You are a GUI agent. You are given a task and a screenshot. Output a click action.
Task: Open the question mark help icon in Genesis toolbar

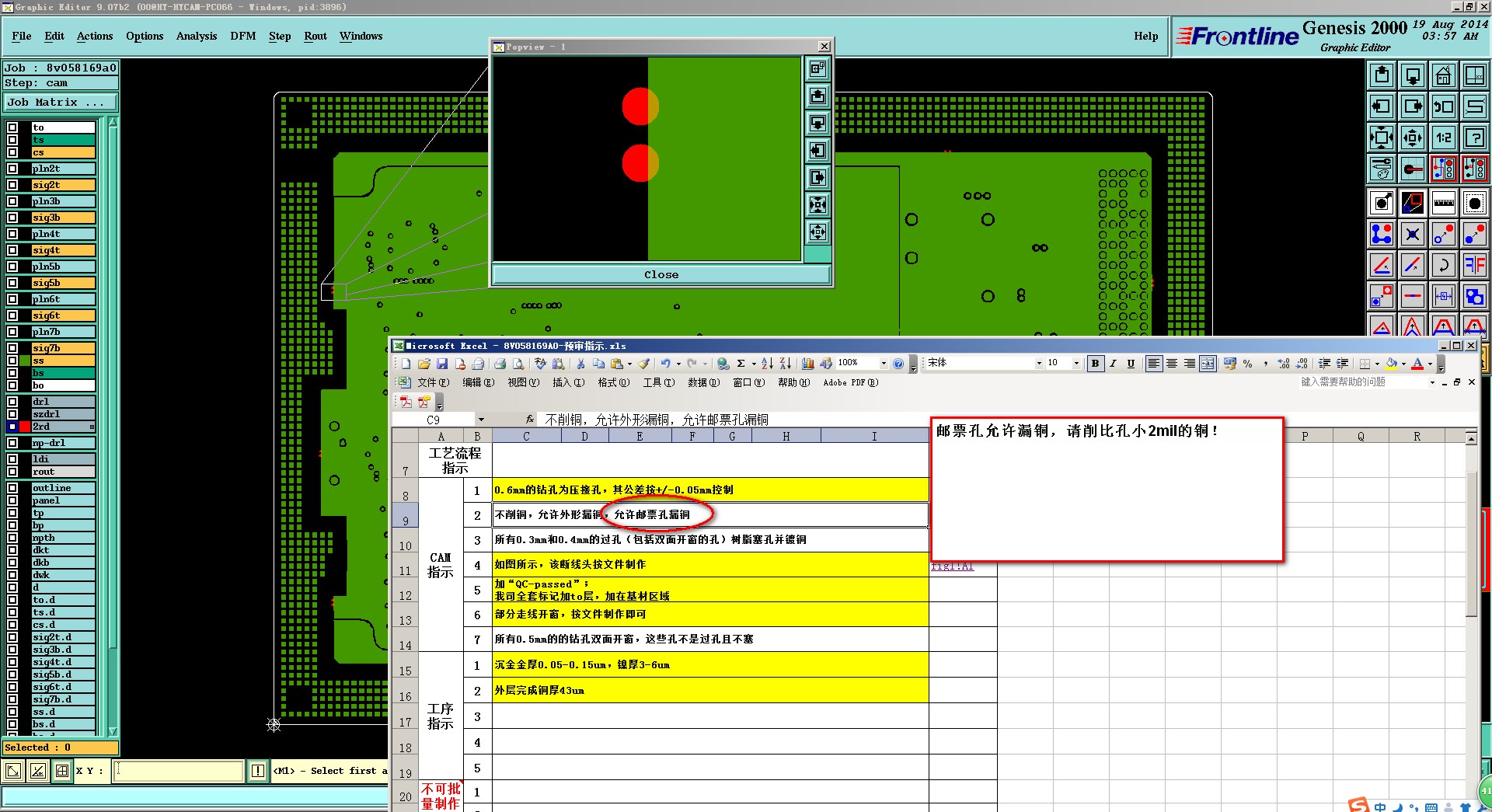point(1474,138)
